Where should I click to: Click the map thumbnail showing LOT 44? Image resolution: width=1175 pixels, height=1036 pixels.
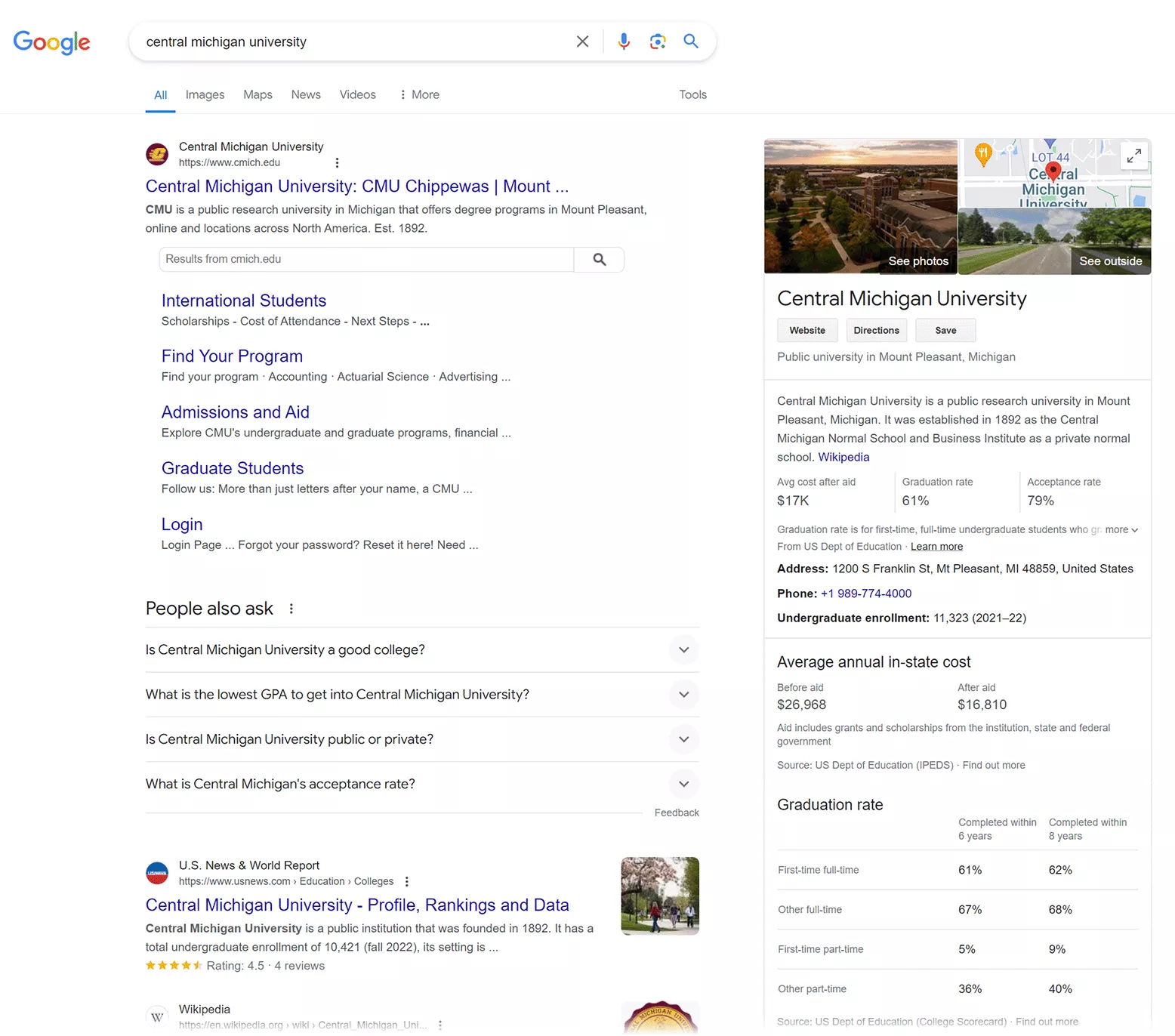pos(1054,173)
